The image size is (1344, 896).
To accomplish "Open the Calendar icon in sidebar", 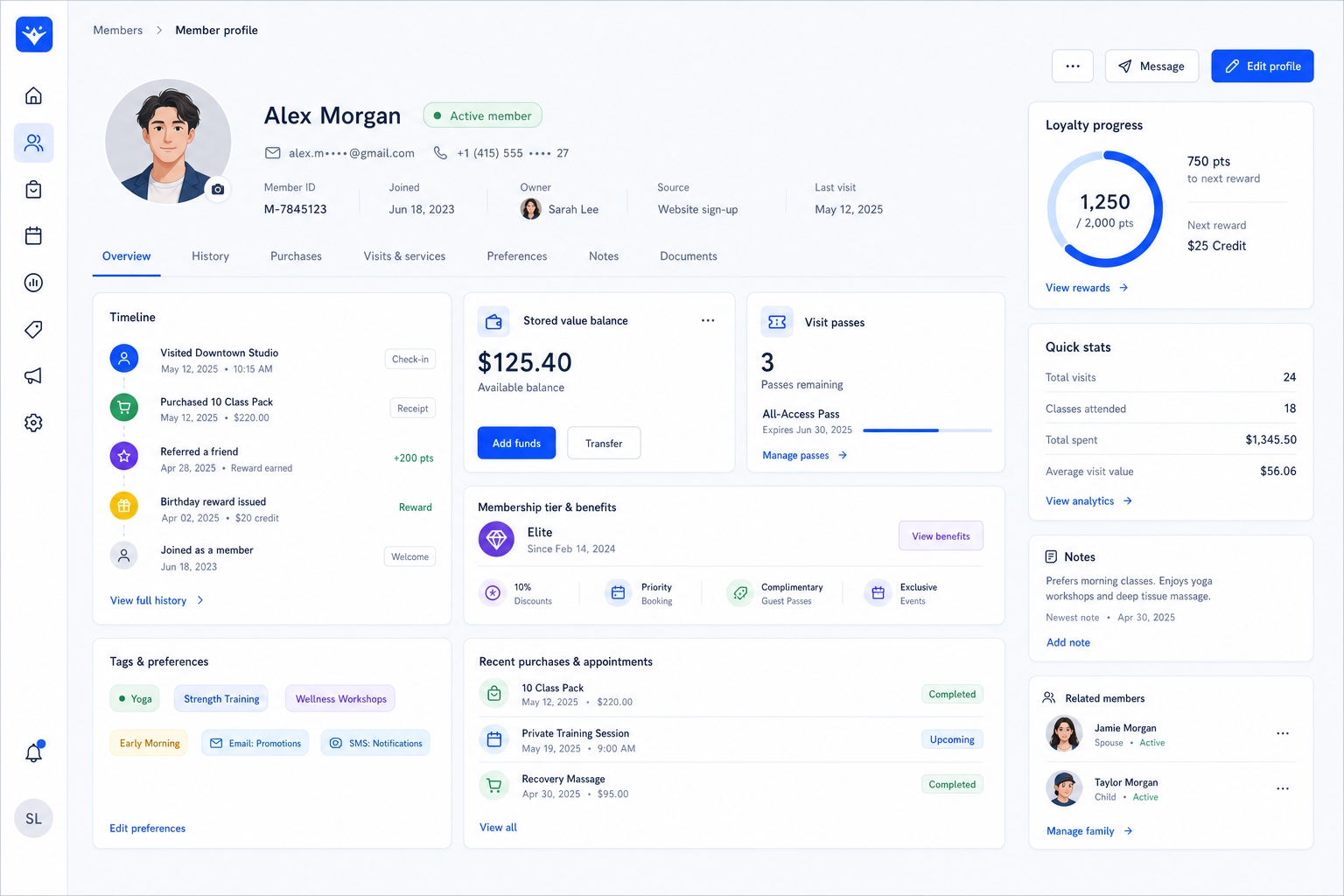I will (33, 235).
